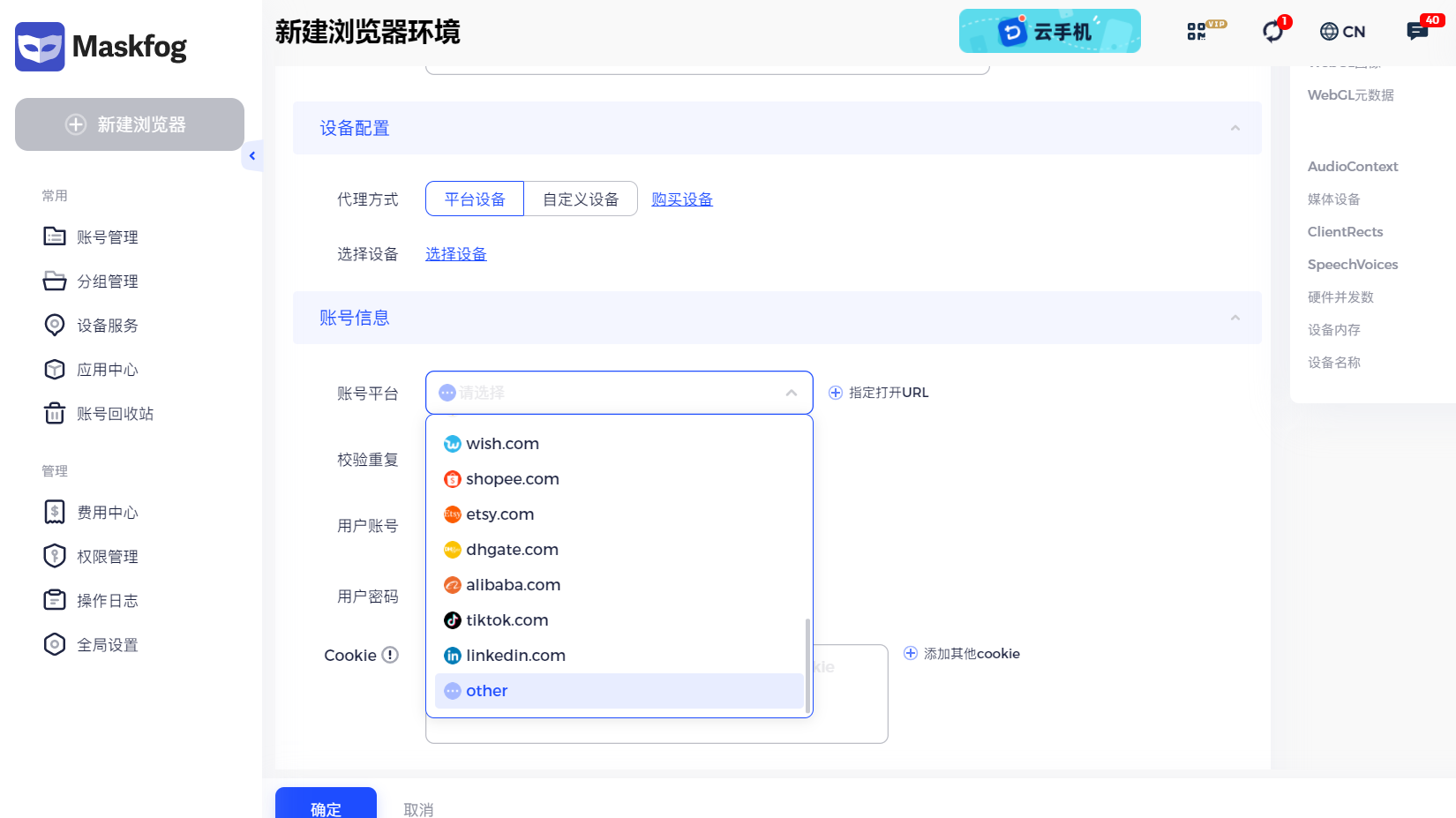Click the 确定 button

(326, 805)
